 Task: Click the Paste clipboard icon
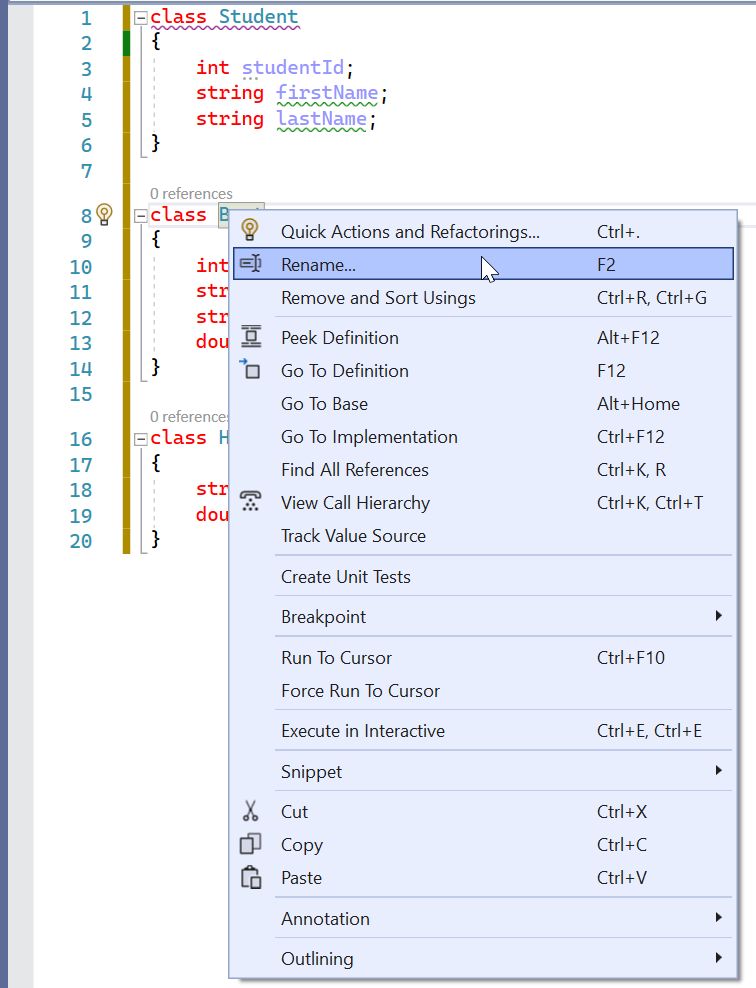coord(251,877)
